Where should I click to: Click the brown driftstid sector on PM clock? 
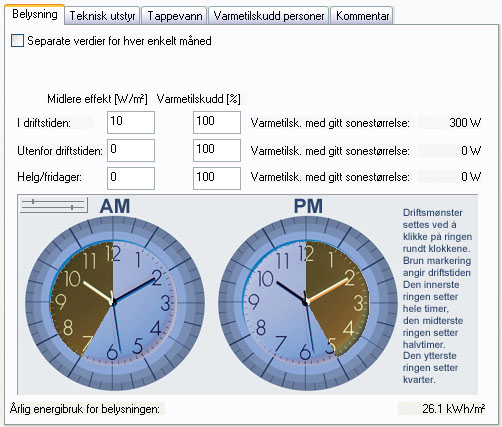click(x=337, y=300)
